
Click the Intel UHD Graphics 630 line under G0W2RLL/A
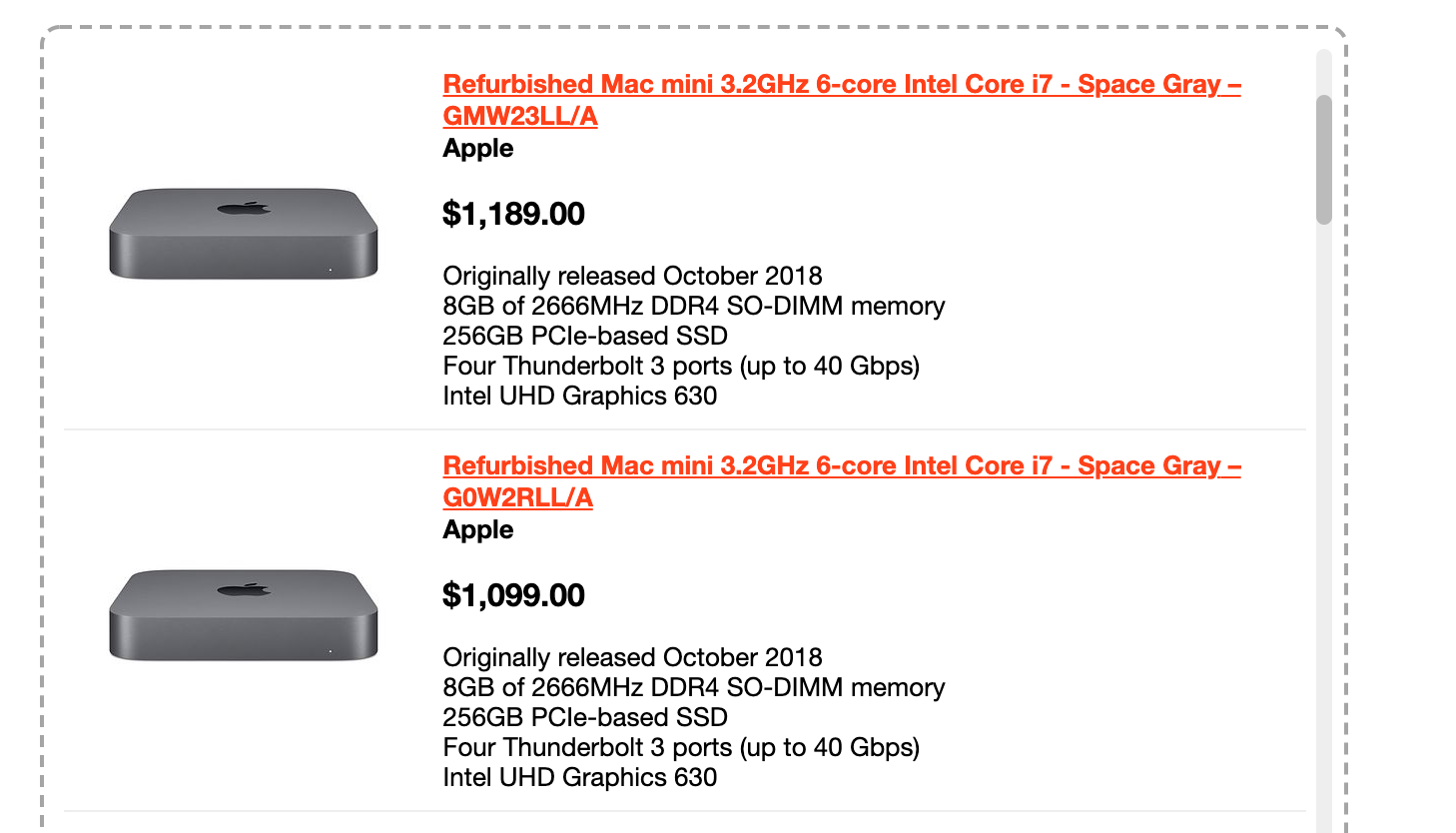(579, 777)
